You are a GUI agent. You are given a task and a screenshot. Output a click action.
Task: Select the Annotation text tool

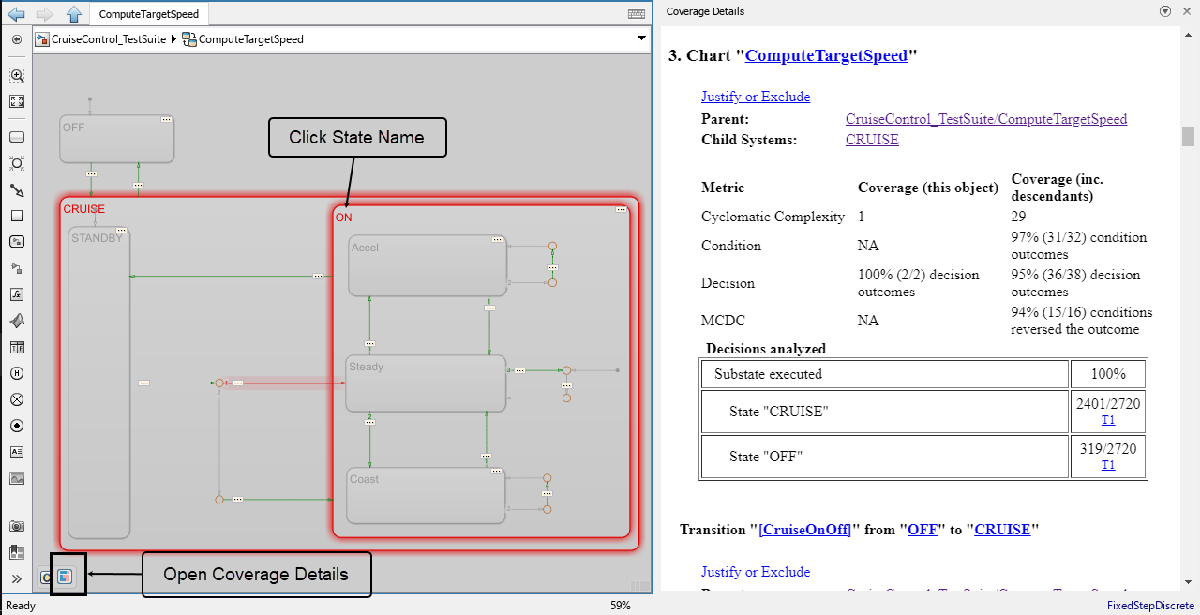coord(17,452)
